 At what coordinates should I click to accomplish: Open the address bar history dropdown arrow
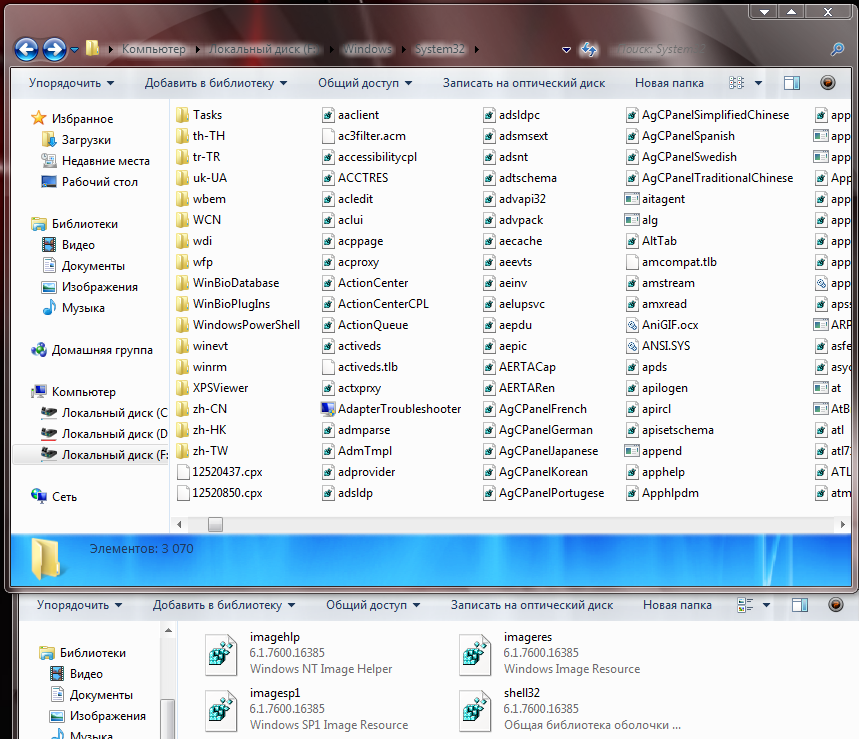click(x=566, y=50)
